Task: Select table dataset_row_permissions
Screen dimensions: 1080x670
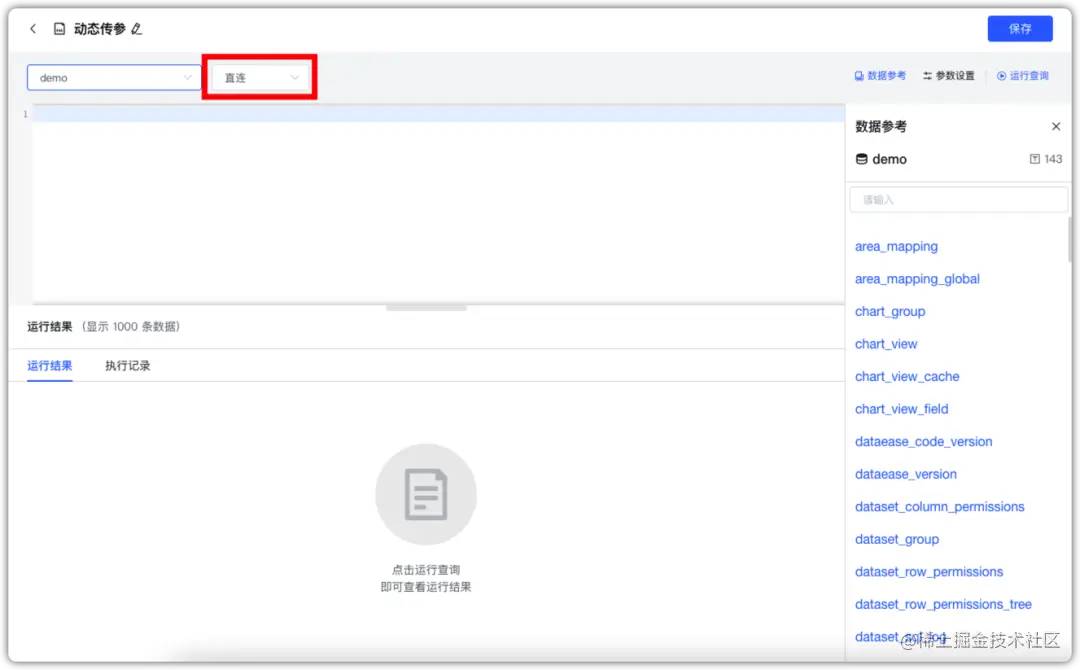Action: click(928, 572)
